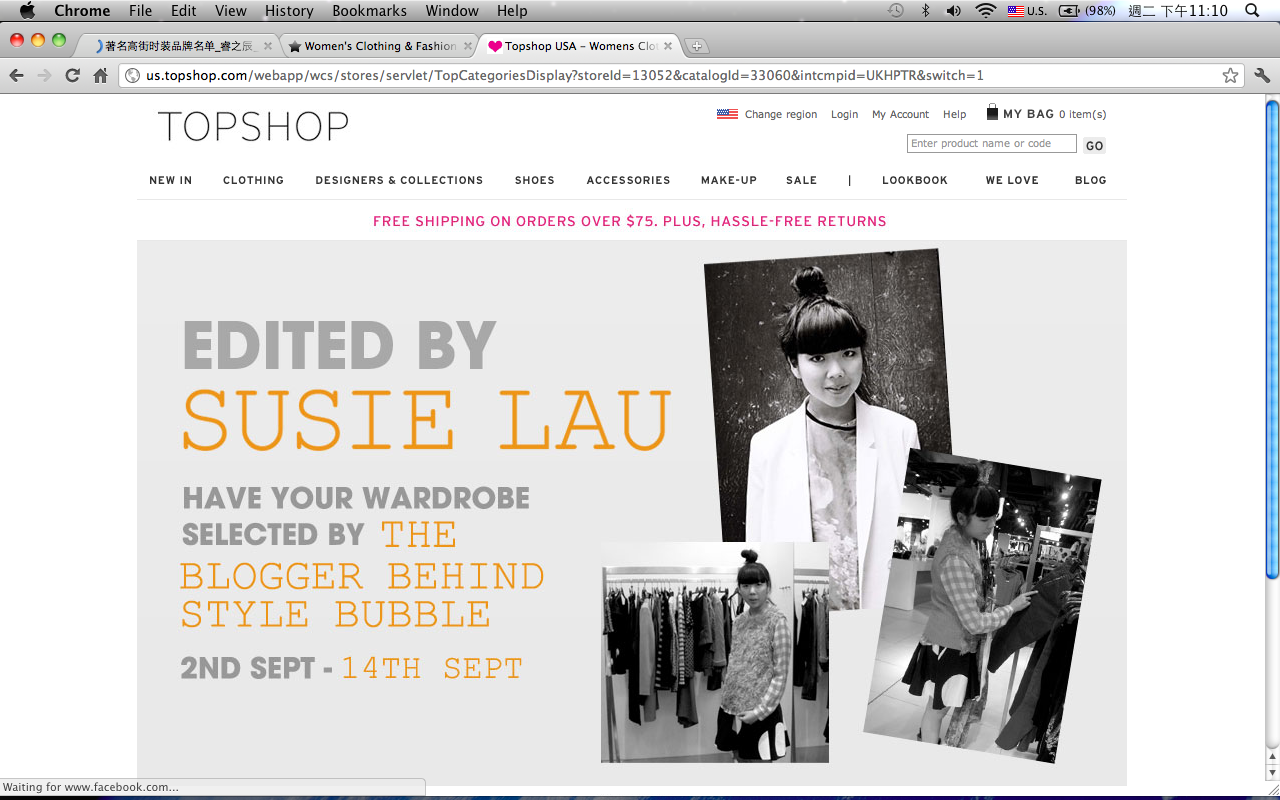Click the US flag region icon
This screenshot has width=1280, height=800.
click(x=727, y=114)
